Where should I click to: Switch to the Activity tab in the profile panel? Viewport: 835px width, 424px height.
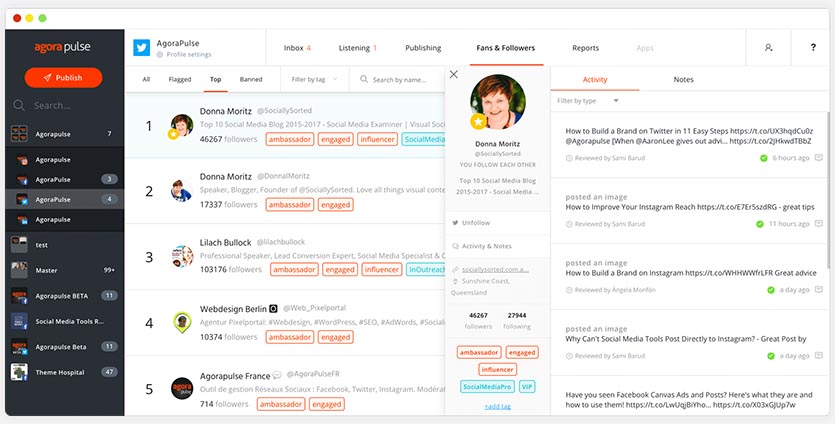pyautogui.click(x=595, y=79)
